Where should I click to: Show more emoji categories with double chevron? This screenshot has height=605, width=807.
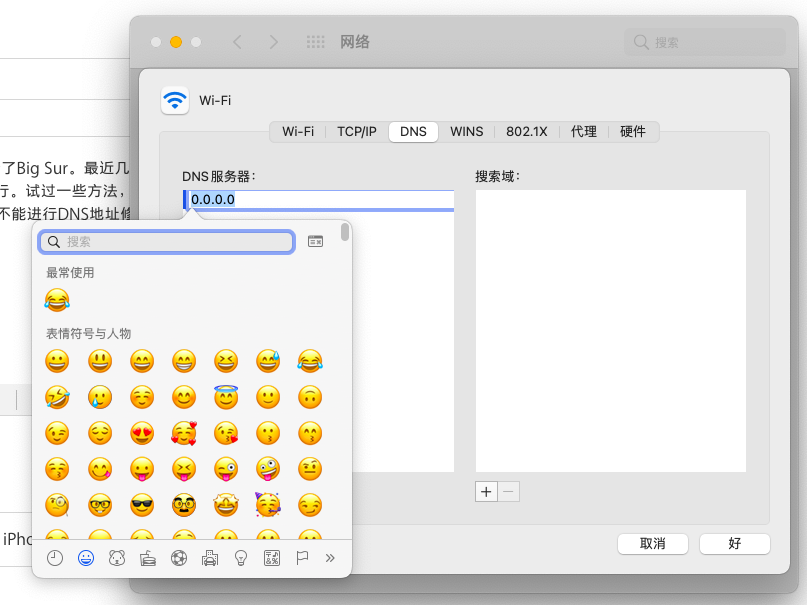point(330,558)
